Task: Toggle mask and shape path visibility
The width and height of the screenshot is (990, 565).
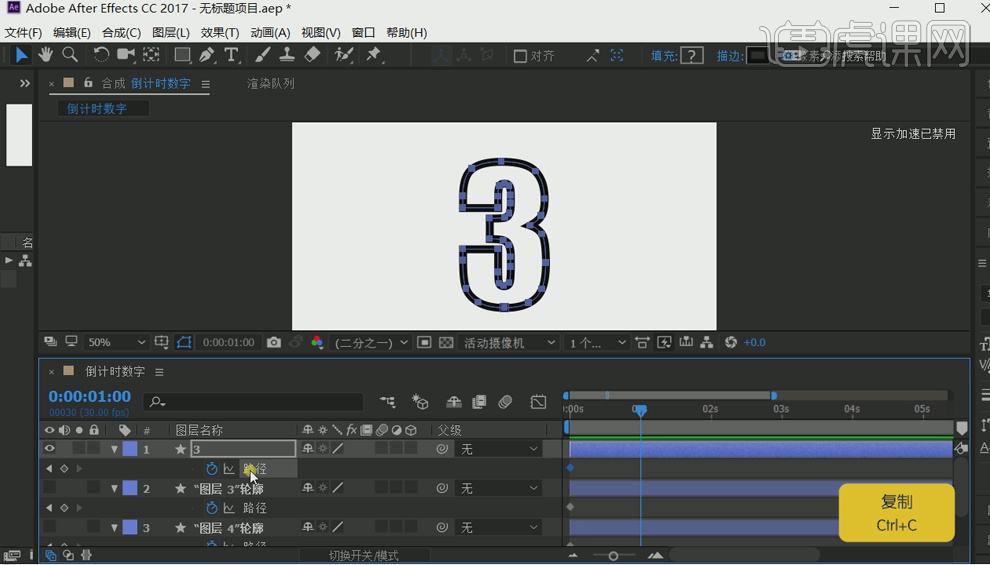Action: point(184,343)
